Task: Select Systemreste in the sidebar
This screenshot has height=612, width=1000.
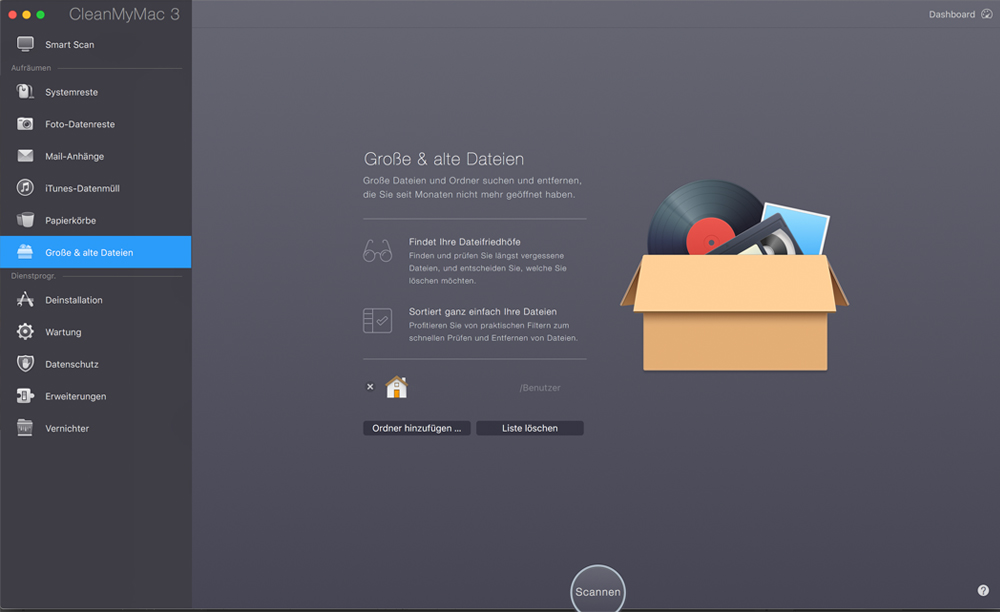Action: pos(96,92)
